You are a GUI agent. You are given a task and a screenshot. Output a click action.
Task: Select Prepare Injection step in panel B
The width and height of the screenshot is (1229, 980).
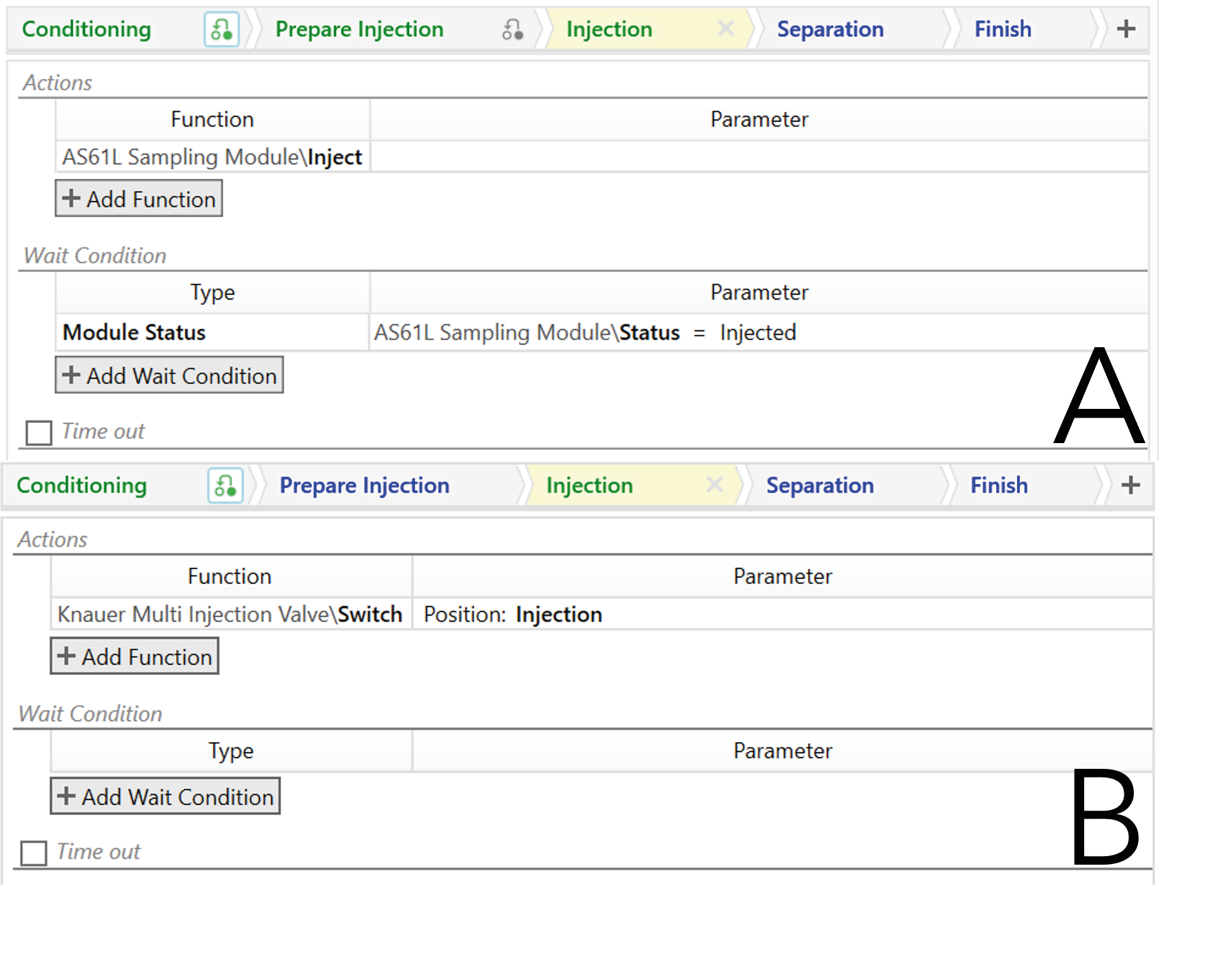[364, 485]
